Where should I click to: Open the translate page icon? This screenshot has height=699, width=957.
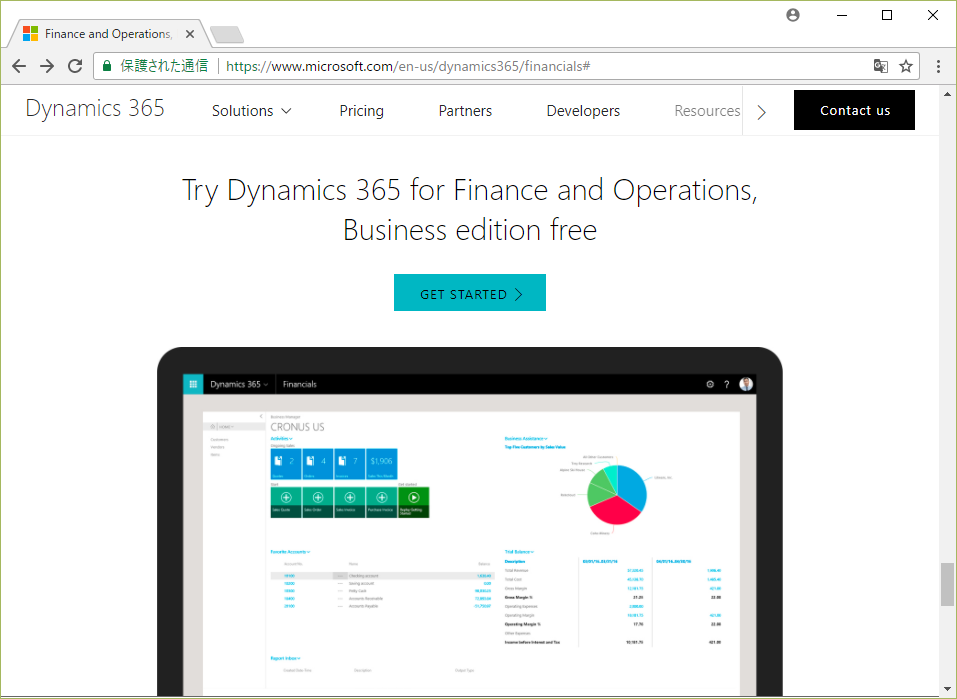click(x=880, y=66)
